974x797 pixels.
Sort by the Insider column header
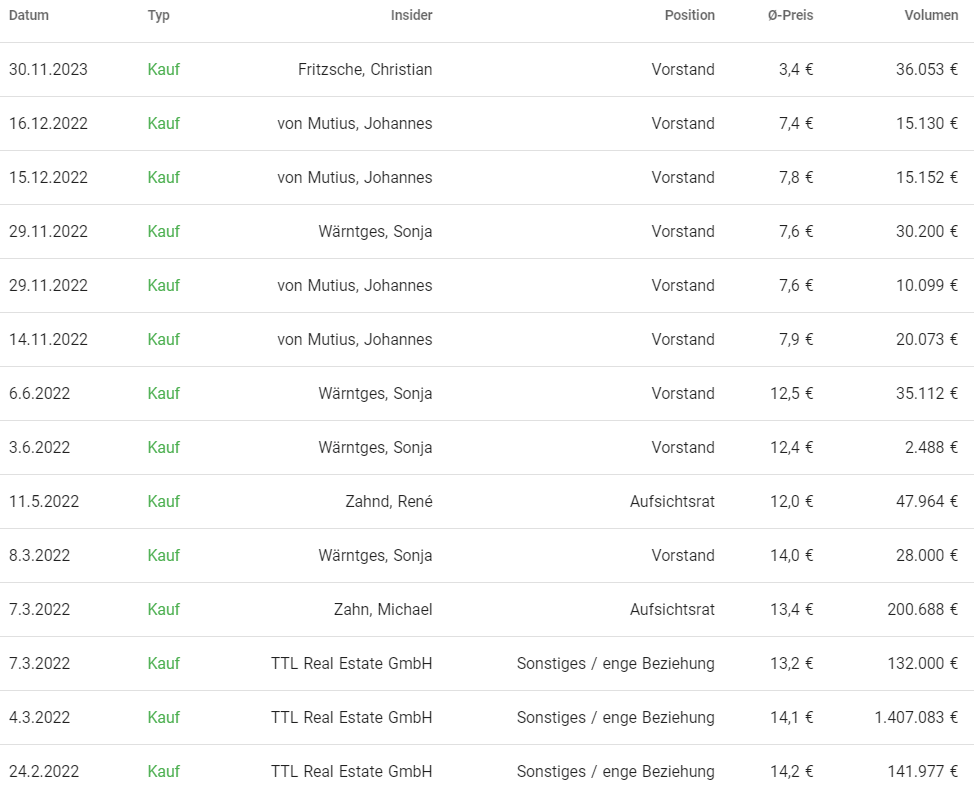(411, 16)
